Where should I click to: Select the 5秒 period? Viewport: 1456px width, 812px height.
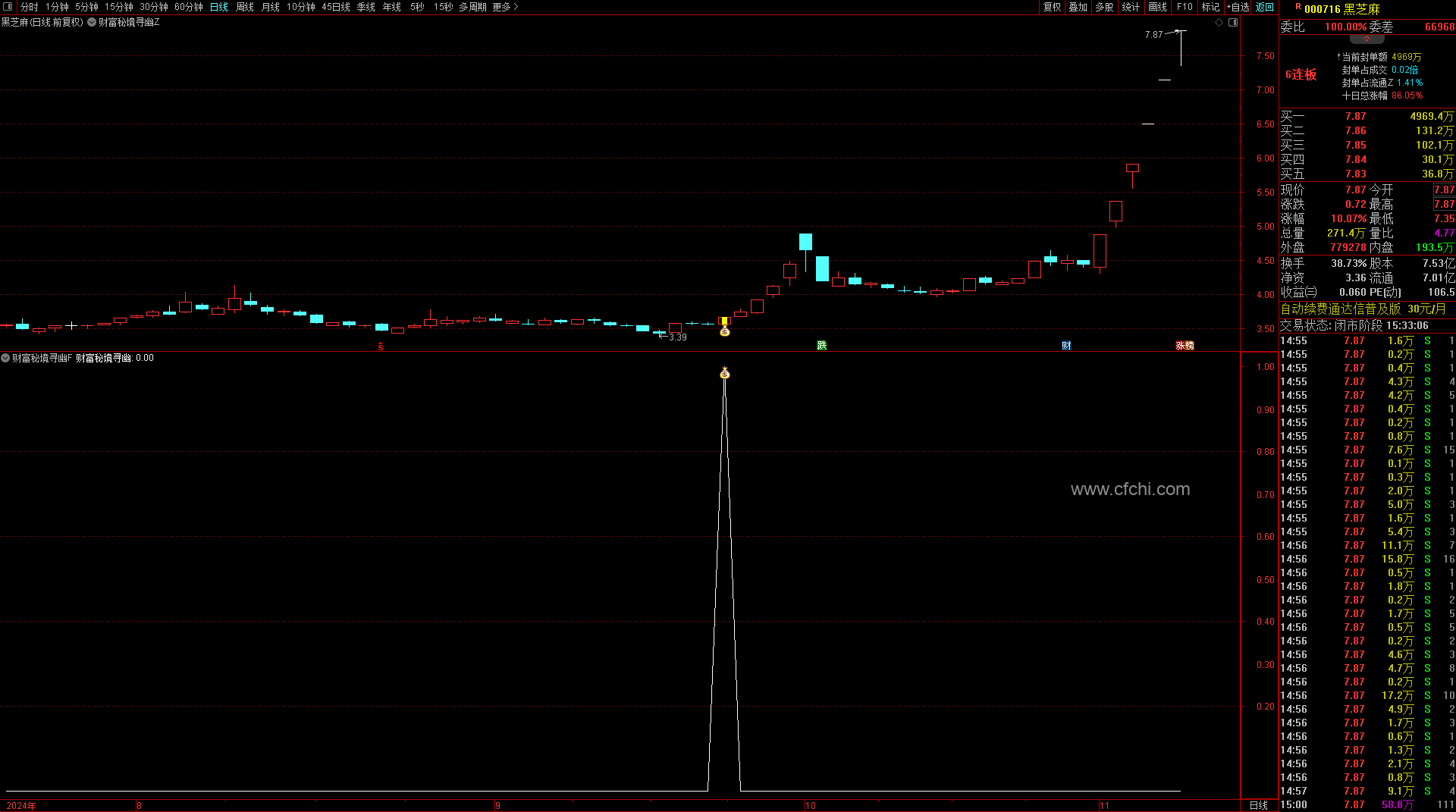[417, 7]
